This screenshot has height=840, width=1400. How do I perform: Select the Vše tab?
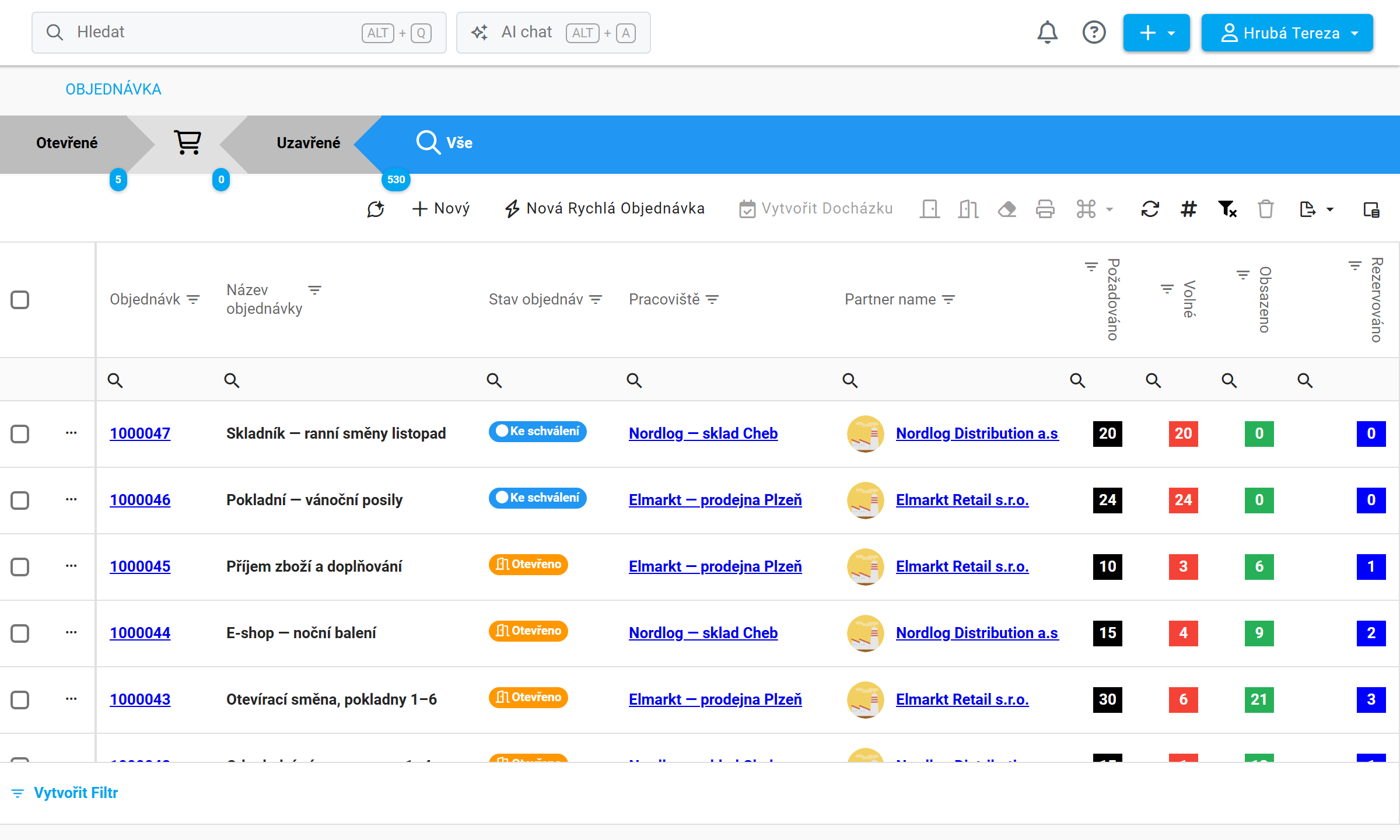[x=445, y=143]
